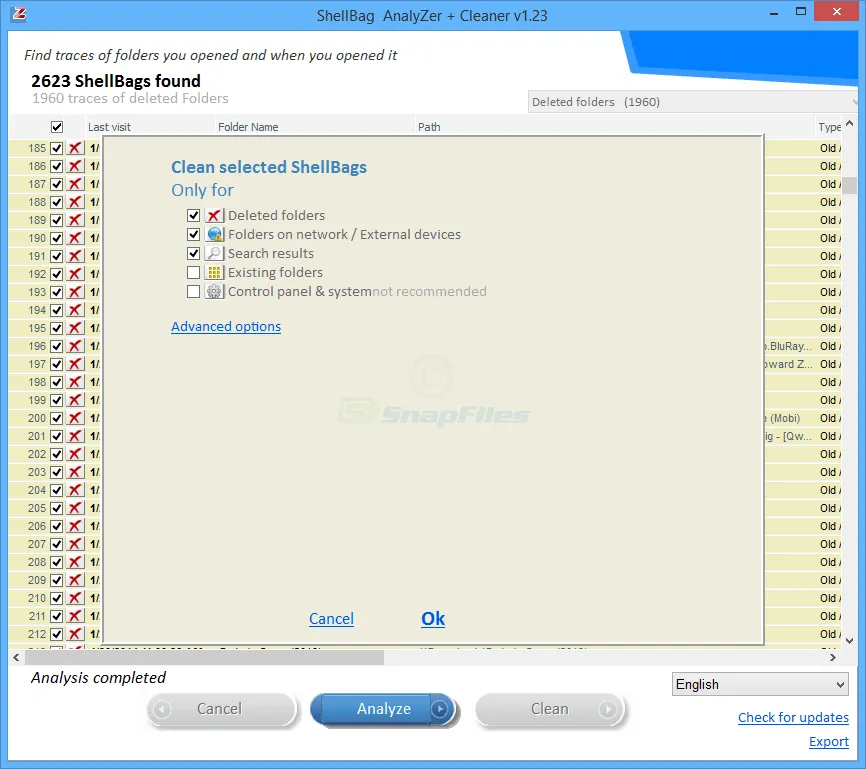Click the red X icon in row 191
The image size is (866, 769).
75,256
